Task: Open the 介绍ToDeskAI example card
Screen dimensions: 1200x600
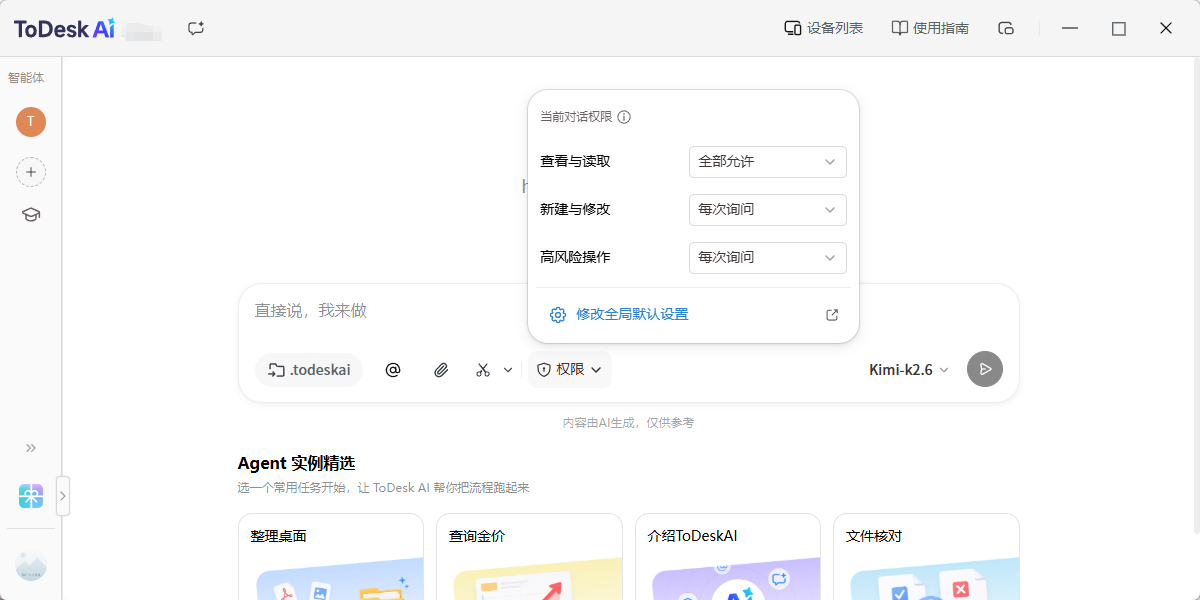Action: tap(728, 557)
